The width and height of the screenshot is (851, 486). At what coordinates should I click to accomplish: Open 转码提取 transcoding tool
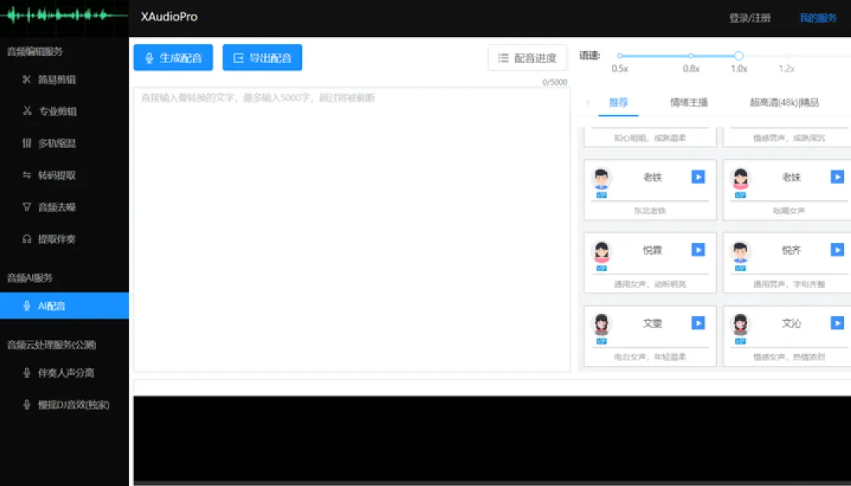(x=56, y=175)
